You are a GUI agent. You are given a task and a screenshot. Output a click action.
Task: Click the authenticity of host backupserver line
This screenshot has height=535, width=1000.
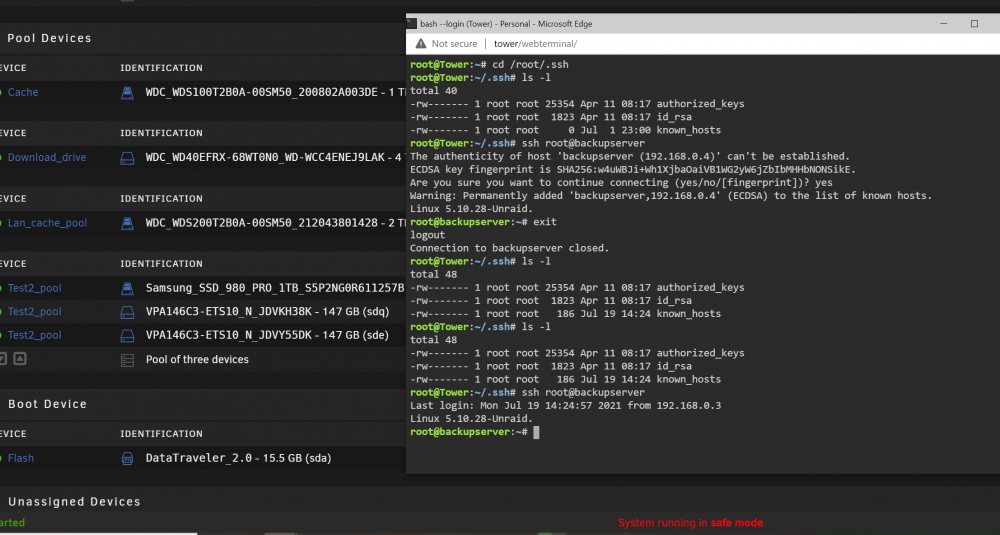(x=630, y=156)
